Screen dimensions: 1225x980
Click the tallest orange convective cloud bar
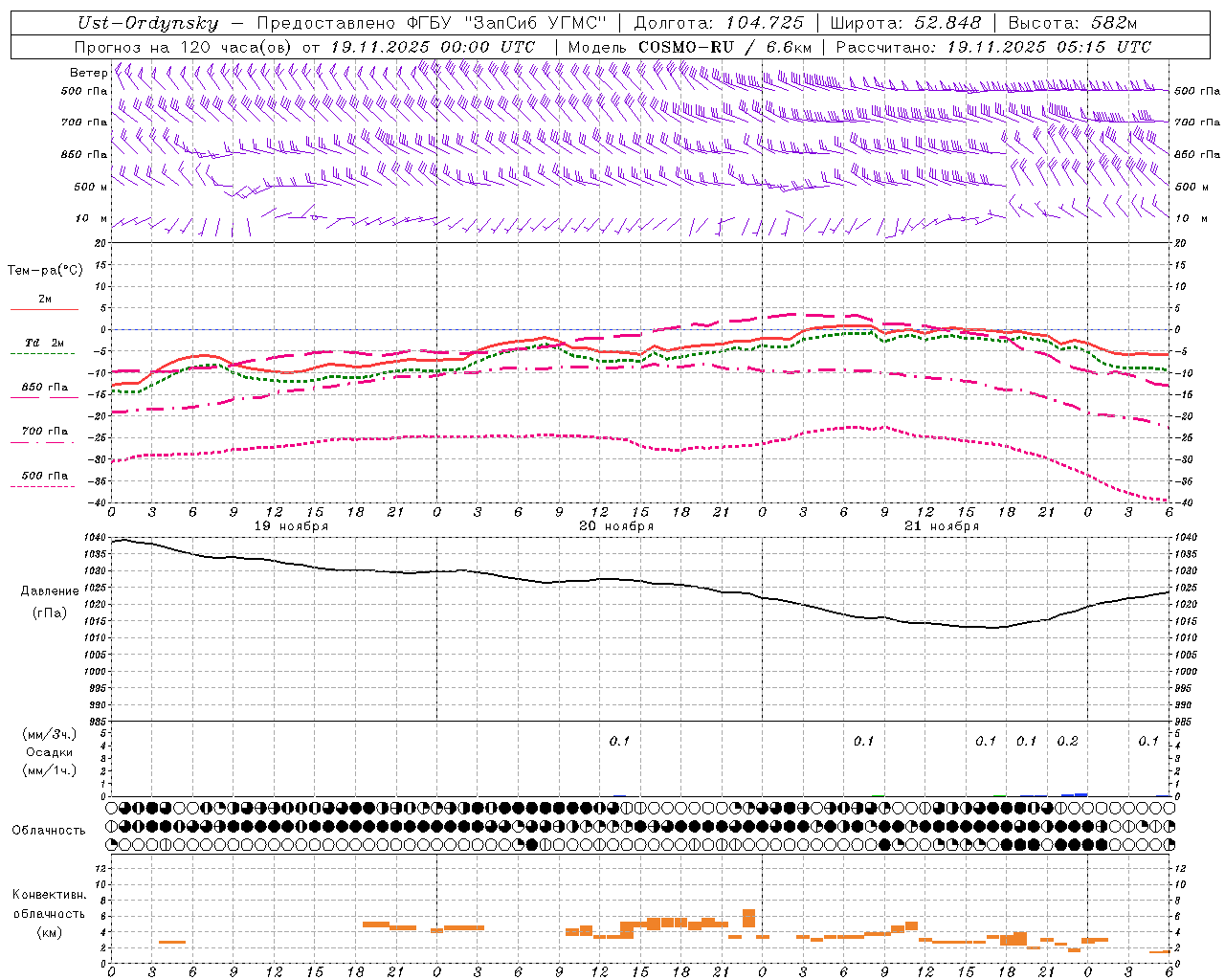tap(748, 918)
